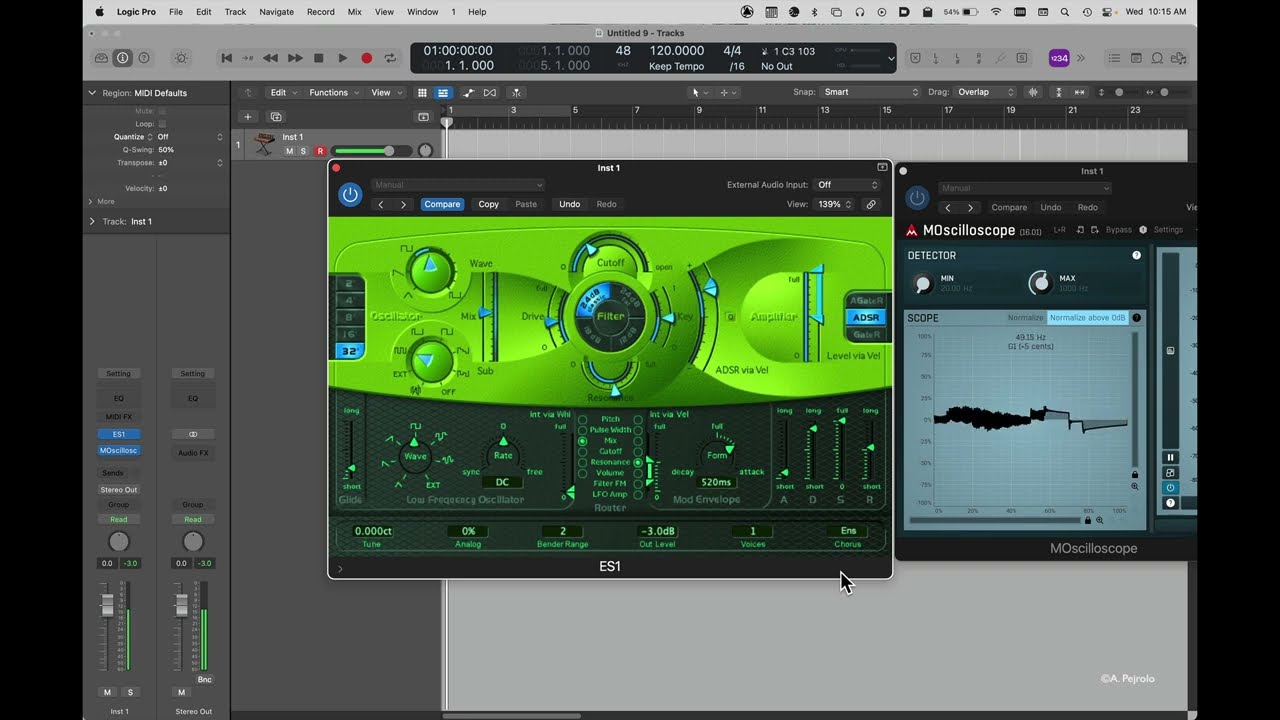
Task: Start playback with Play button
Action: (x=343, y=58)
